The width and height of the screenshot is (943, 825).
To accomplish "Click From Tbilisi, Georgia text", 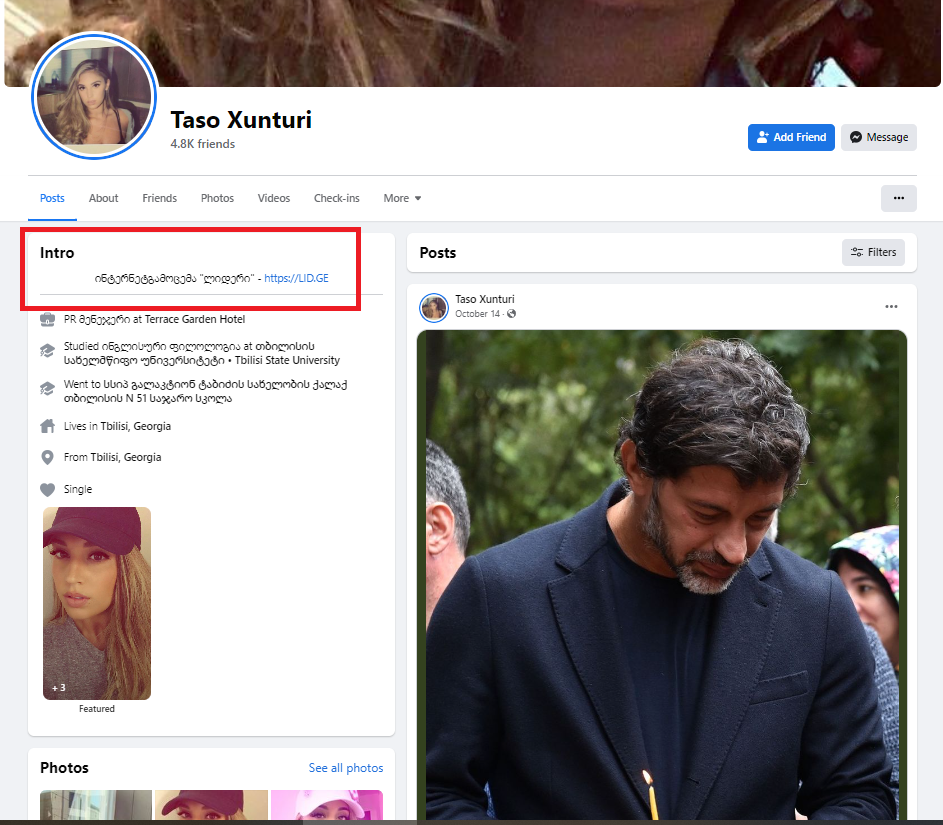I will click(112, 458).
